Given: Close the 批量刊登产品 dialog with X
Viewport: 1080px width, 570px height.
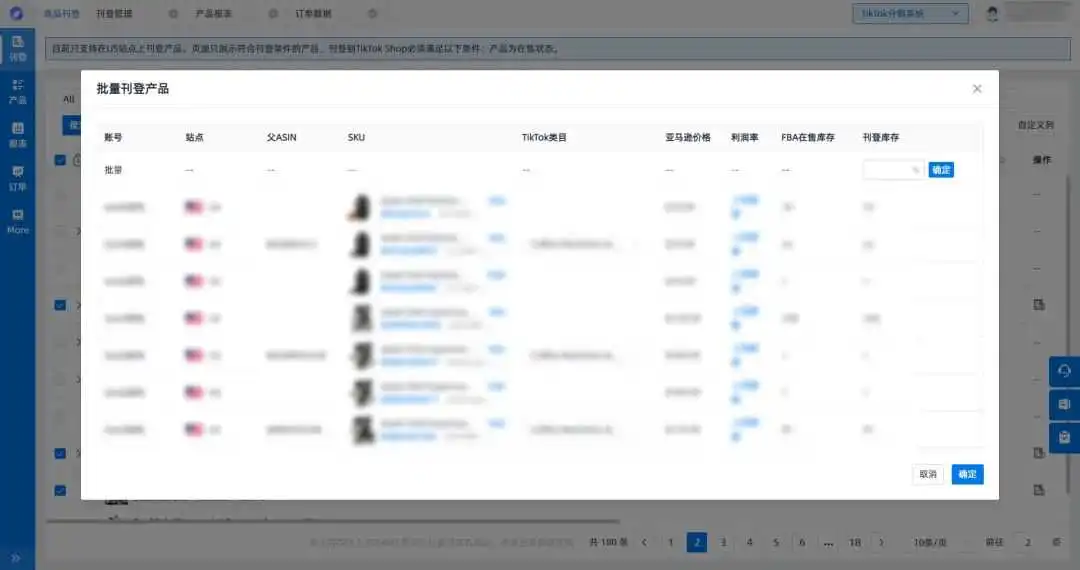Looking at the screenshot, I should (x=977, y=89).
